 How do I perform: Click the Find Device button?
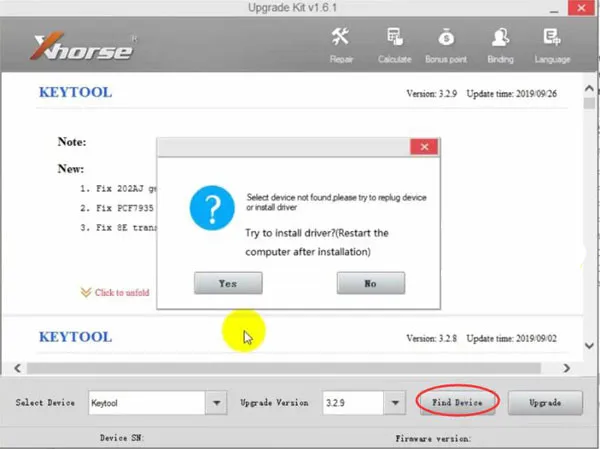(457, 402)
